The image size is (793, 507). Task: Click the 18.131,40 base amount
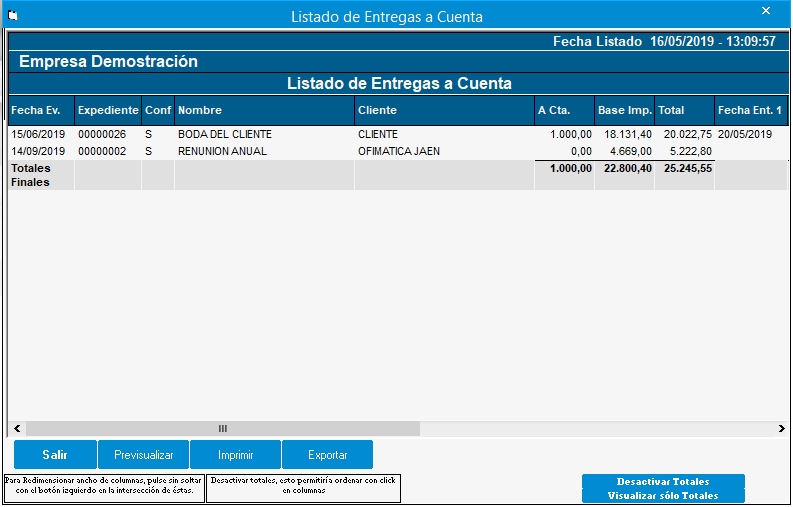point(628,135)
